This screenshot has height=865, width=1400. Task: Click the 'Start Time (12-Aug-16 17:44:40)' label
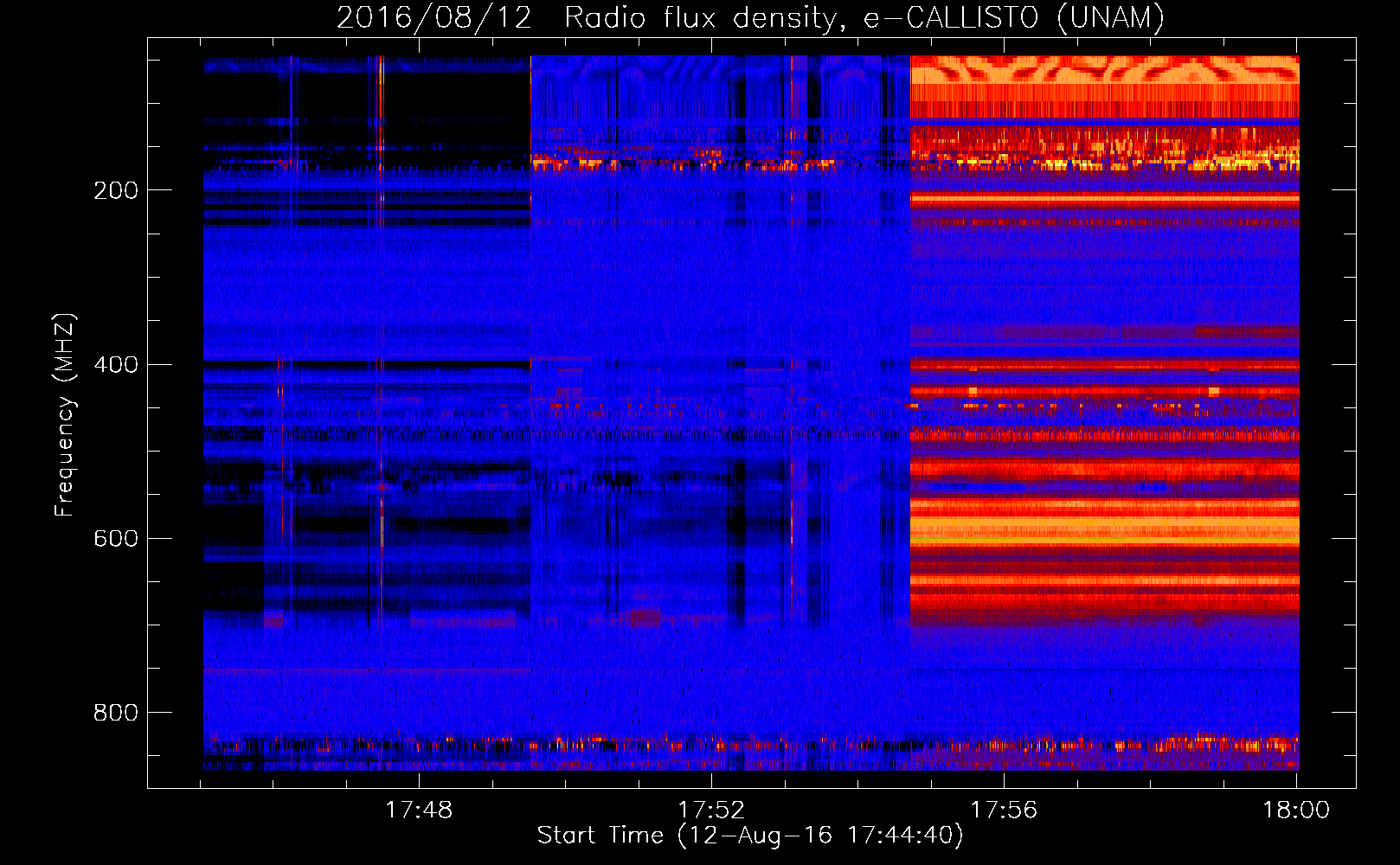point(750,836)
